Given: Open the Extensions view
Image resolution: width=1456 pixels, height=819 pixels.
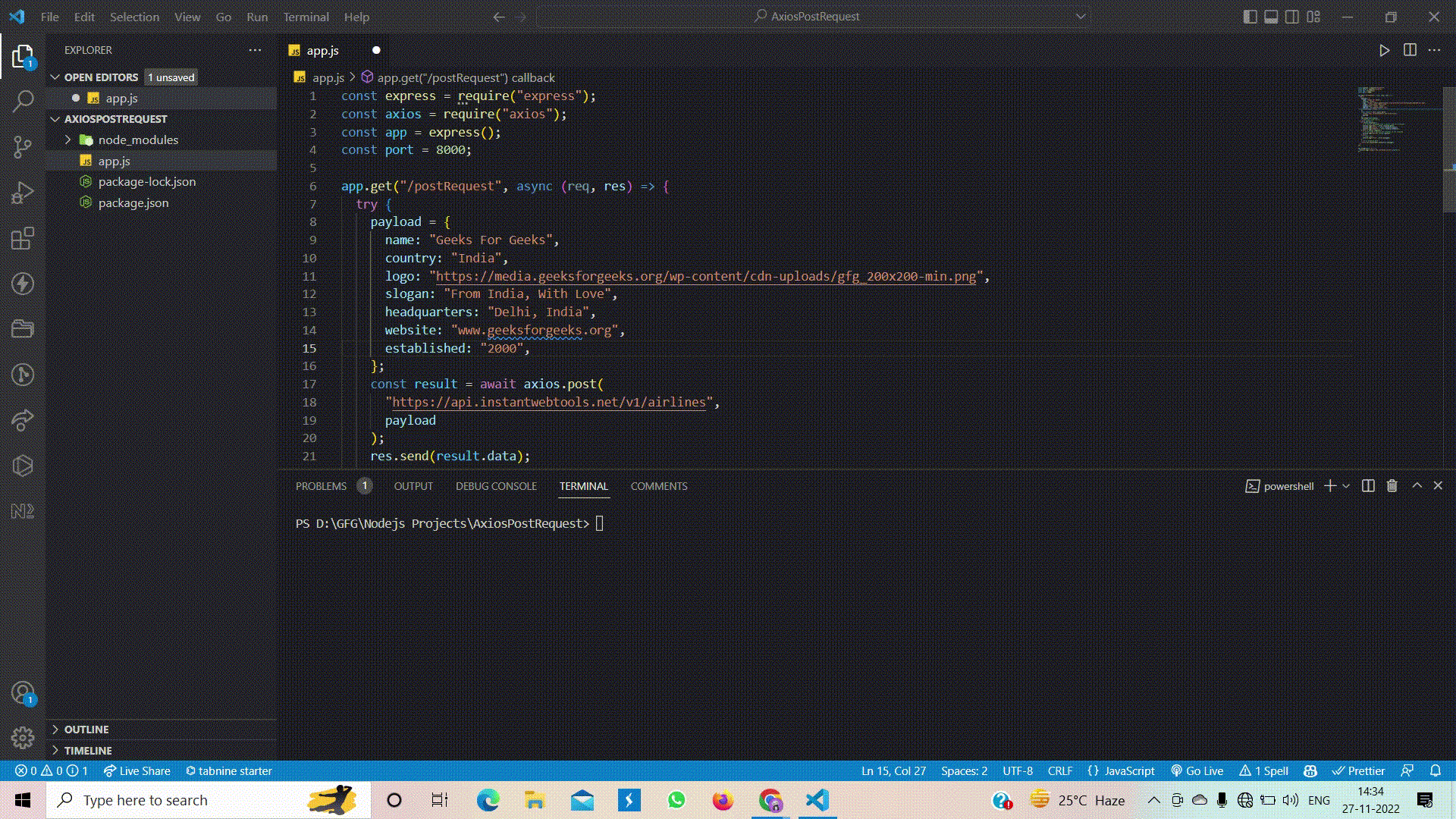Looking at the screenshot, I should point(23,238).
